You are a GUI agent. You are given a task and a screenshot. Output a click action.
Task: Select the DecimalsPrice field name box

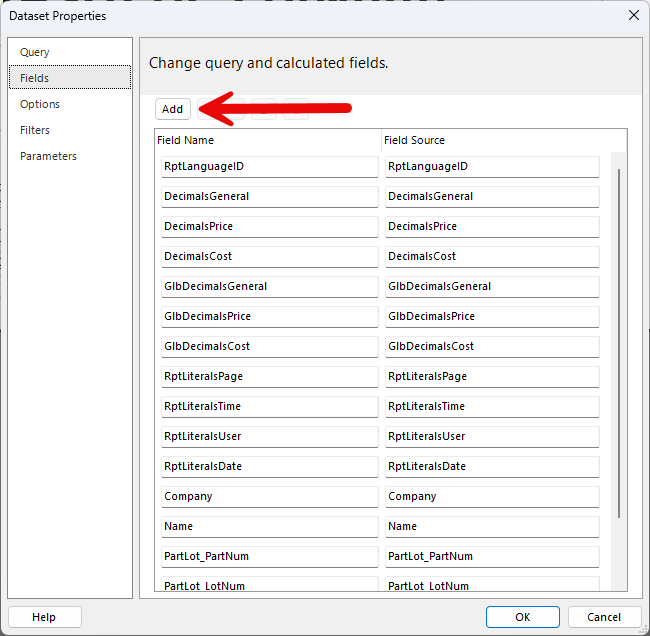pyautogui.click(x=269, y=227)
